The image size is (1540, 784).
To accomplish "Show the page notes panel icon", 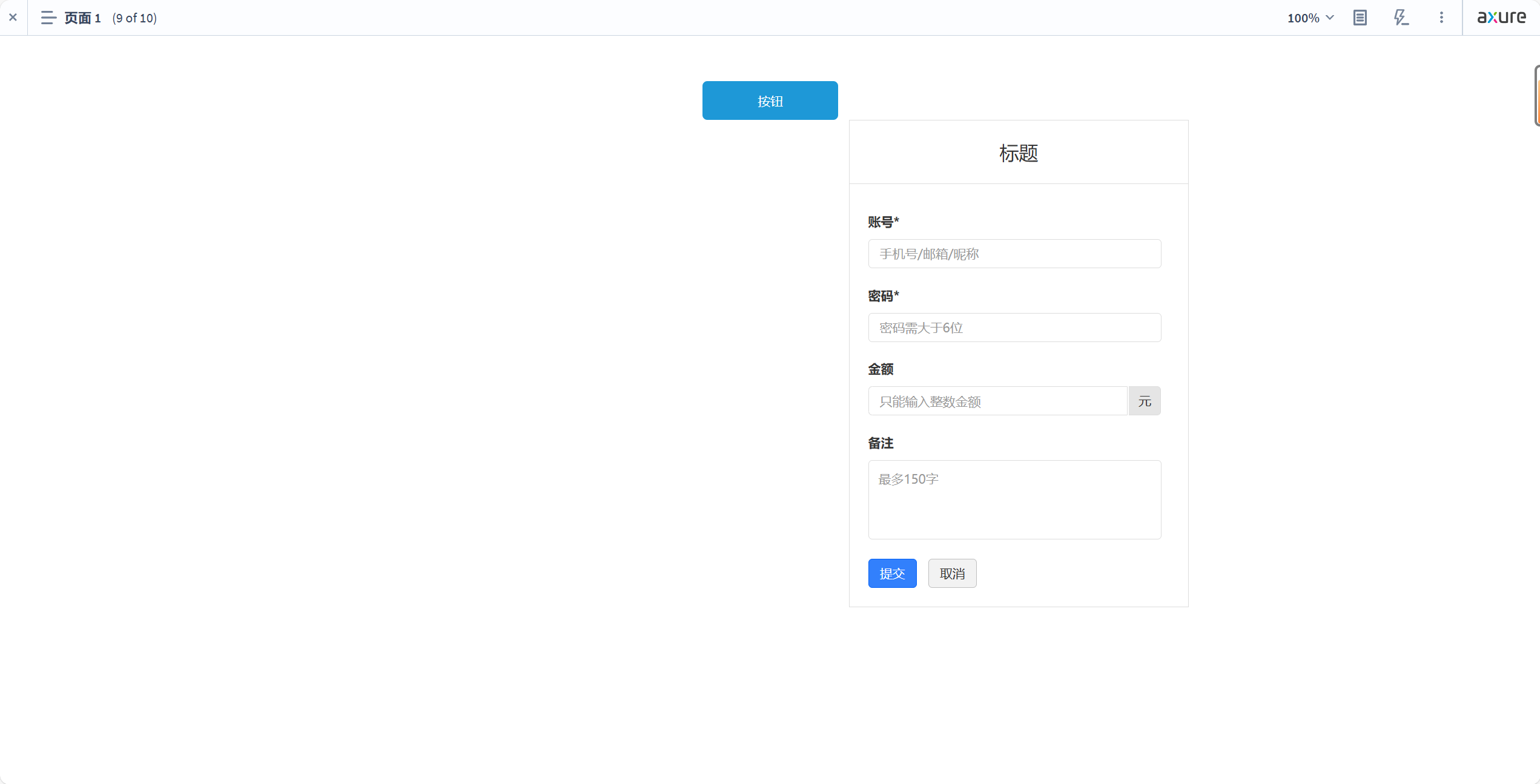I will 1360,18.
